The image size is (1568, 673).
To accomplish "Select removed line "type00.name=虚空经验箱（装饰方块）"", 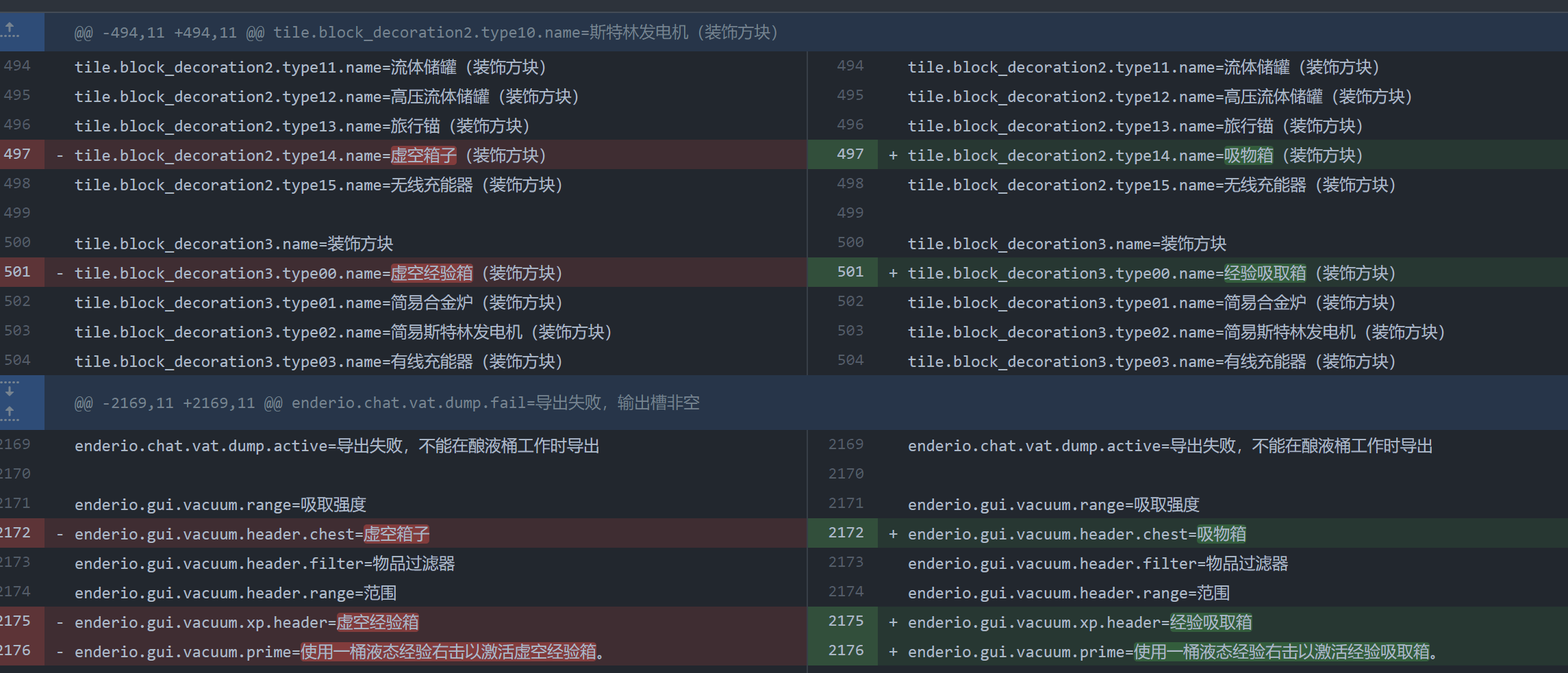I will coord(318,273).
